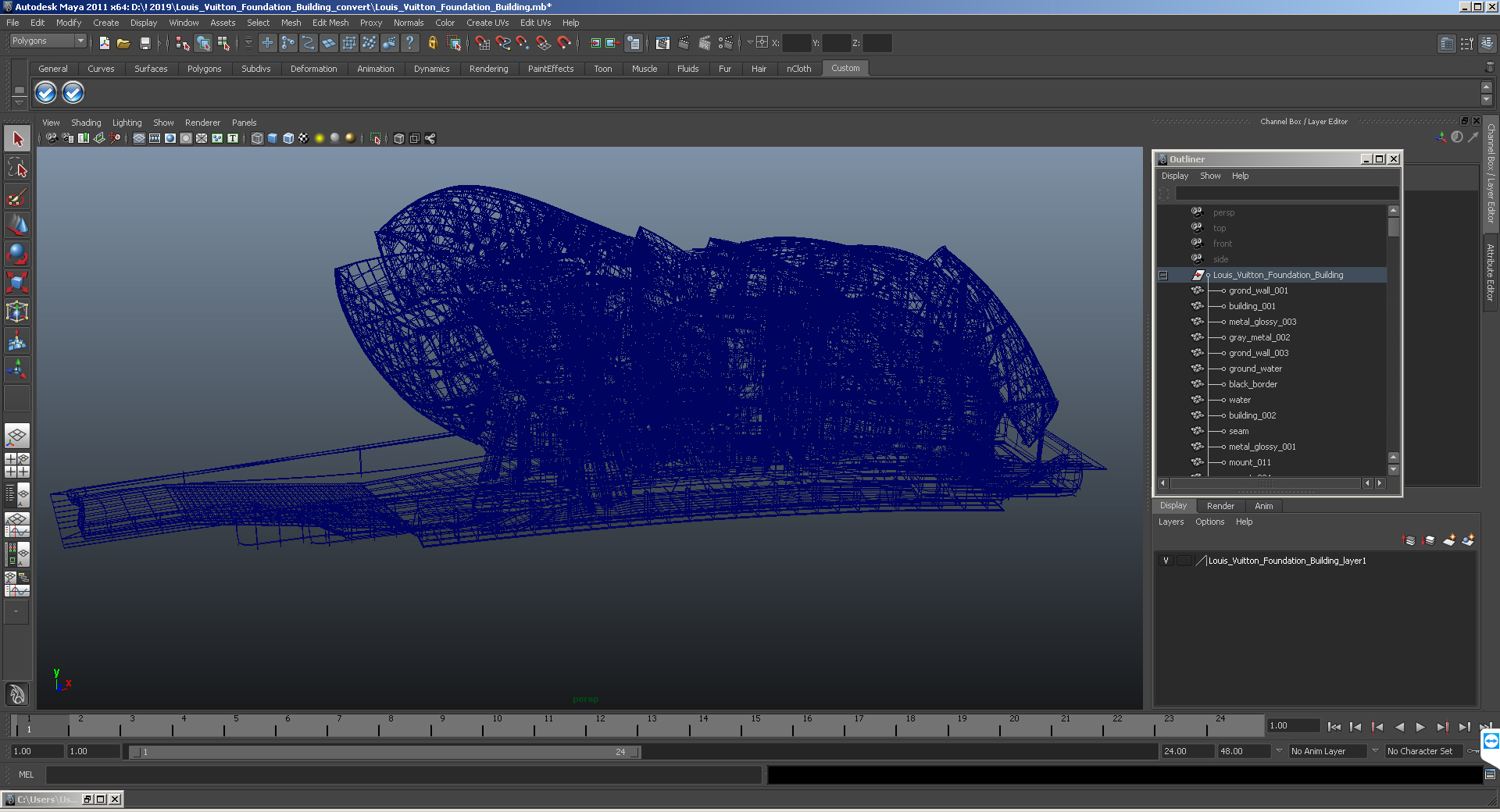Open viewport Panels menu
Image resolution: width=1500 pixels, height=812 pixels.
(244, 123)
